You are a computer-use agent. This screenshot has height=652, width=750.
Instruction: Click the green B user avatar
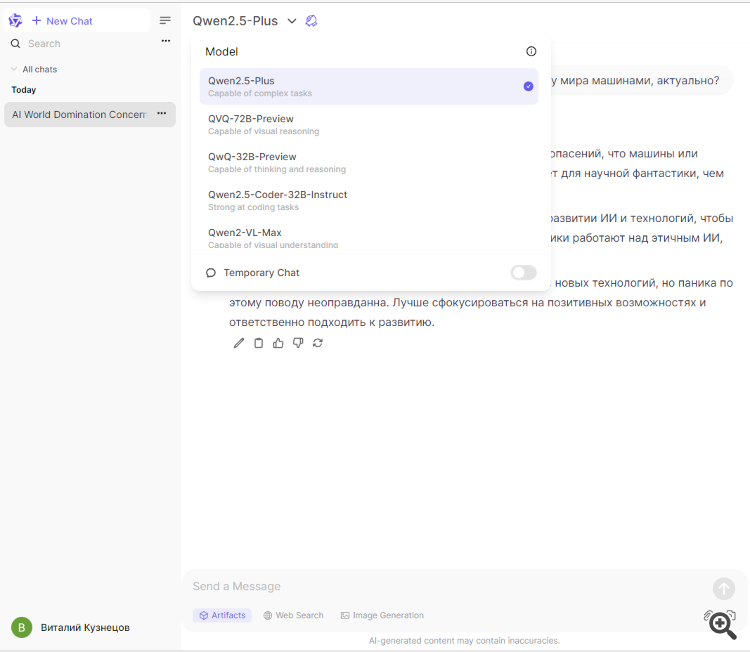click(x=22, y=628)
